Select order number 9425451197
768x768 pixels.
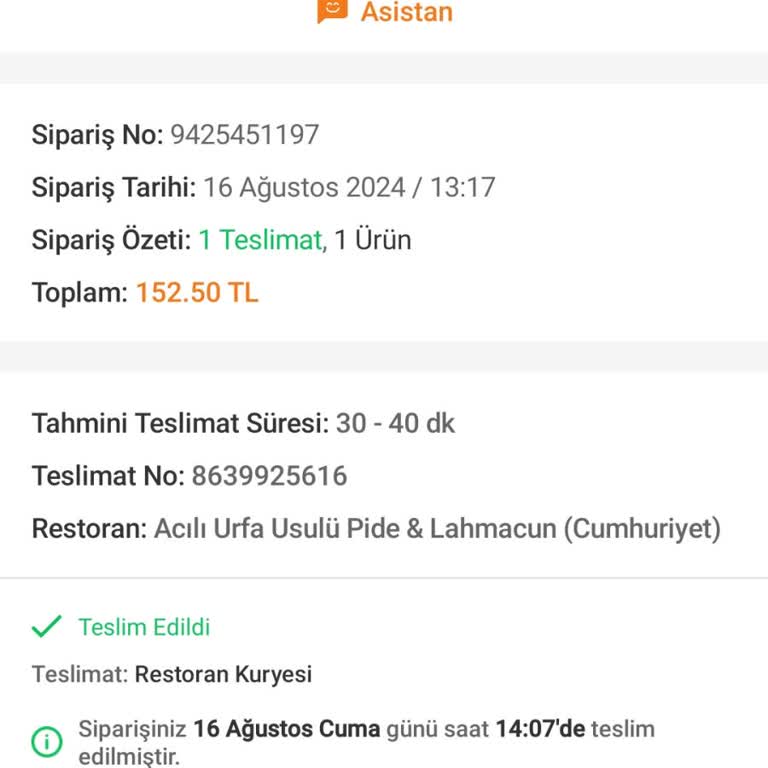click(245, 134)
